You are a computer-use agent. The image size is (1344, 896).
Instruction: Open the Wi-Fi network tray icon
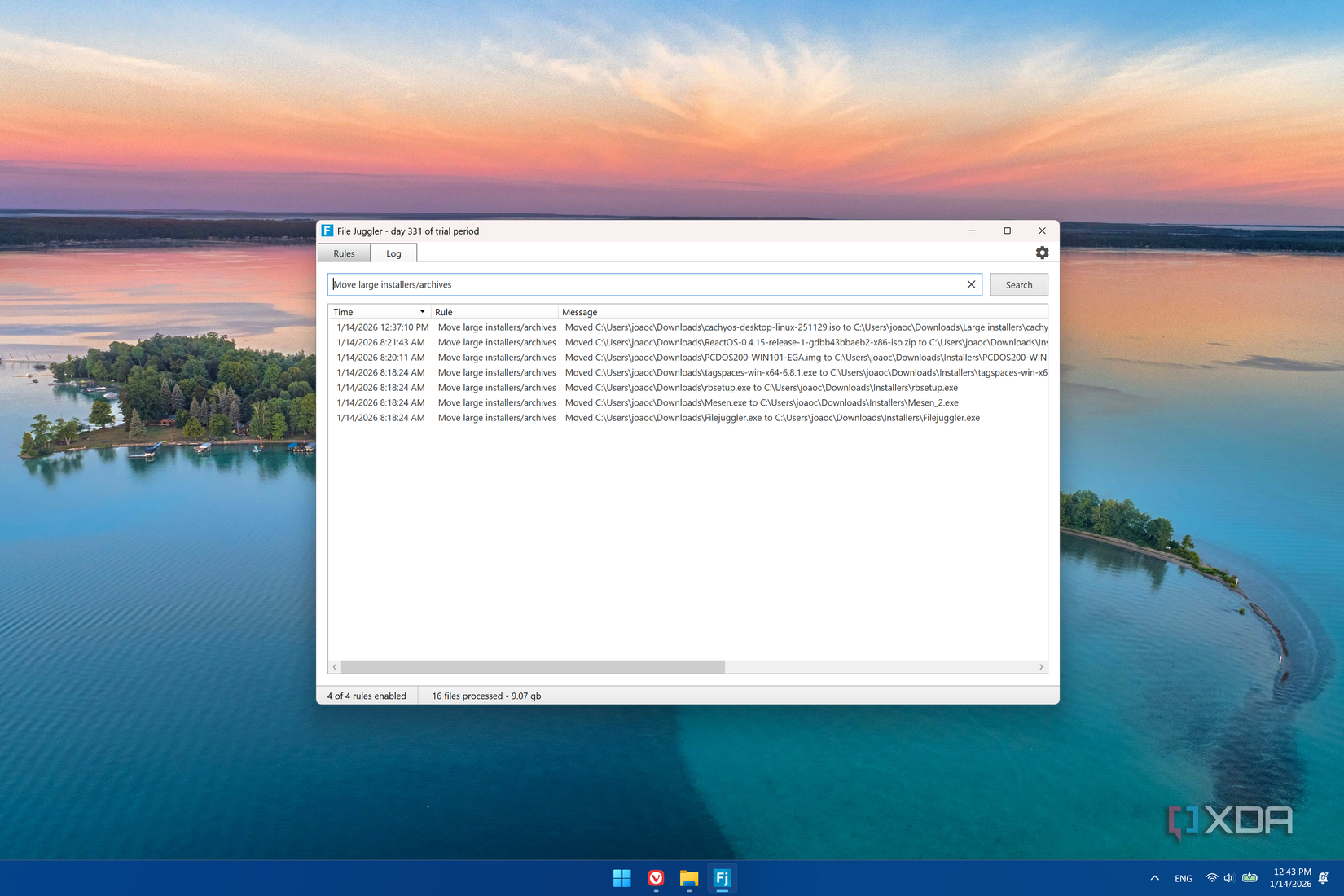click(x=1211, y=878)
